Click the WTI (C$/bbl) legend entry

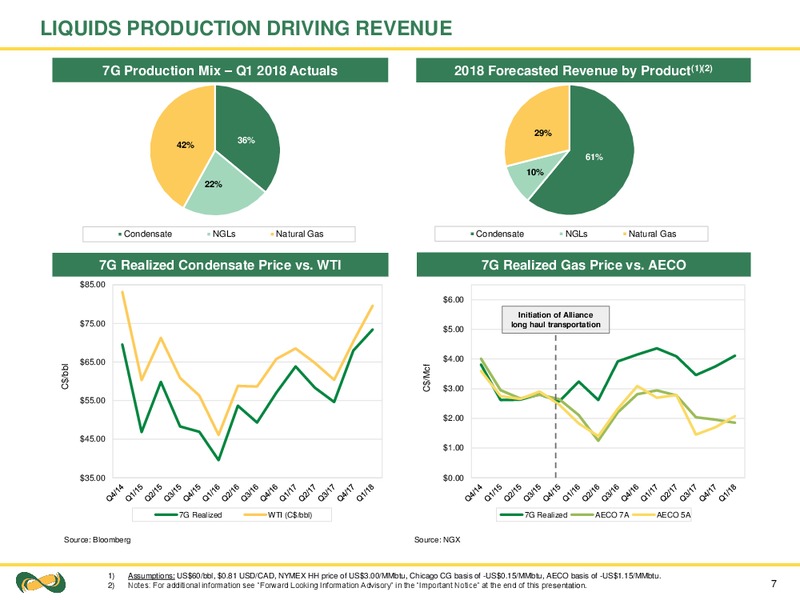click(x=278, y=515)
